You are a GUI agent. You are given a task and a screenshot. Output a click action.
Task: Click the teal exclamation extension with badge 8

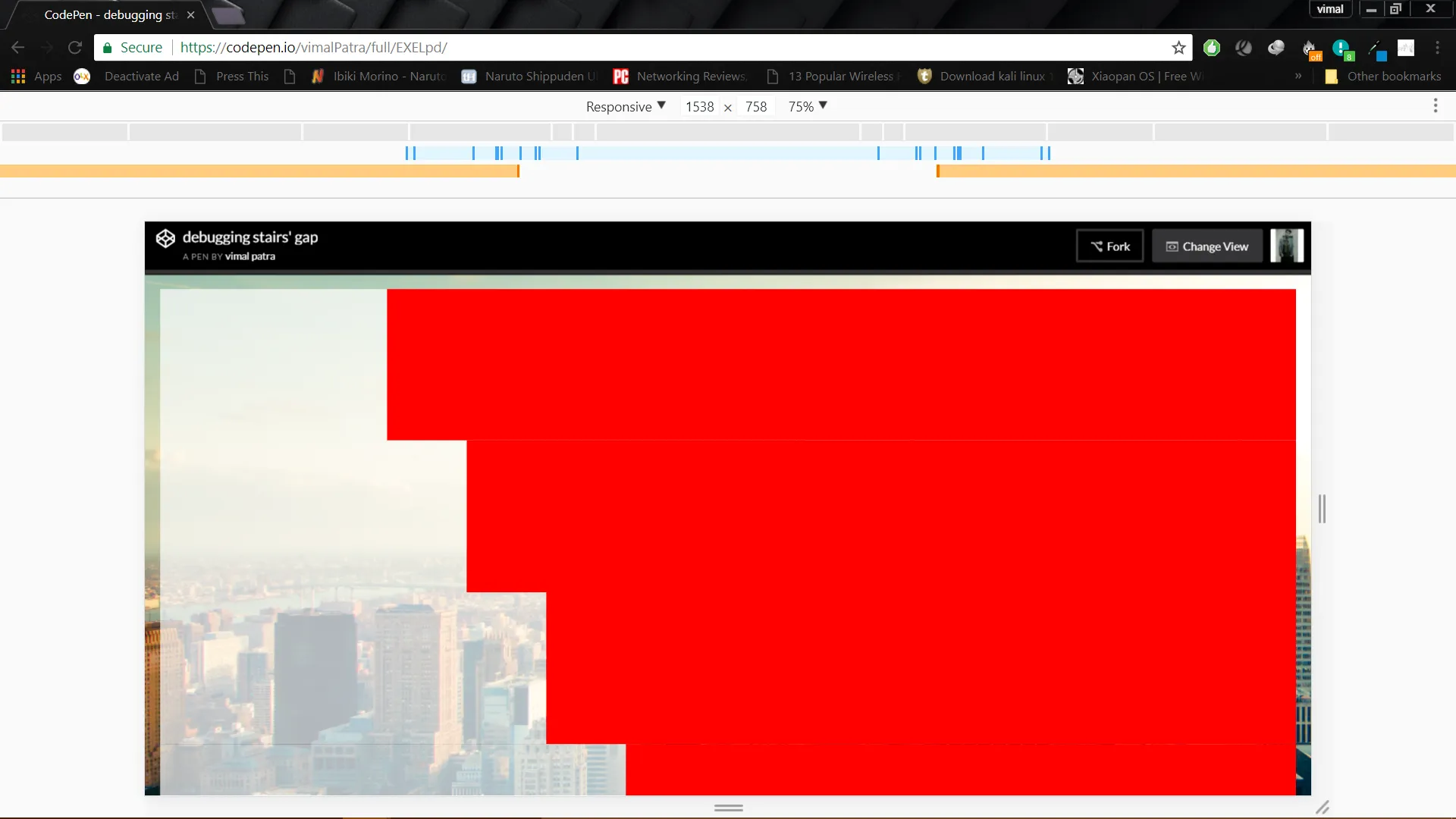point(1342,49)
